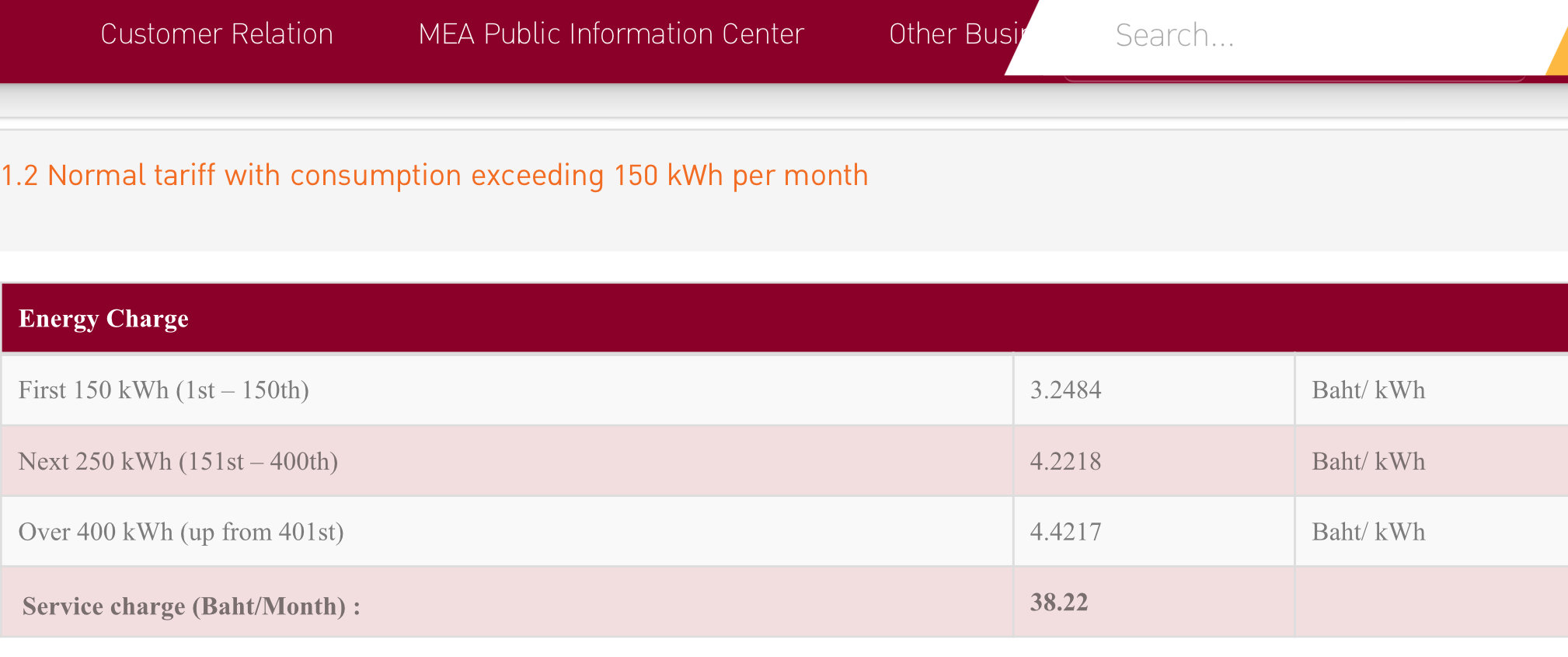Screen dimensions: 1568x657
Task: Select the 4.4217 rate value
Action: click(x=1065, y=533)
